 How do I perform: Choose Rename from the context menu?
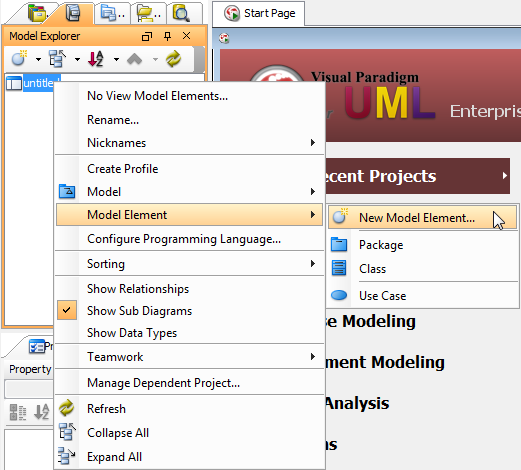(x=190, y=120)
